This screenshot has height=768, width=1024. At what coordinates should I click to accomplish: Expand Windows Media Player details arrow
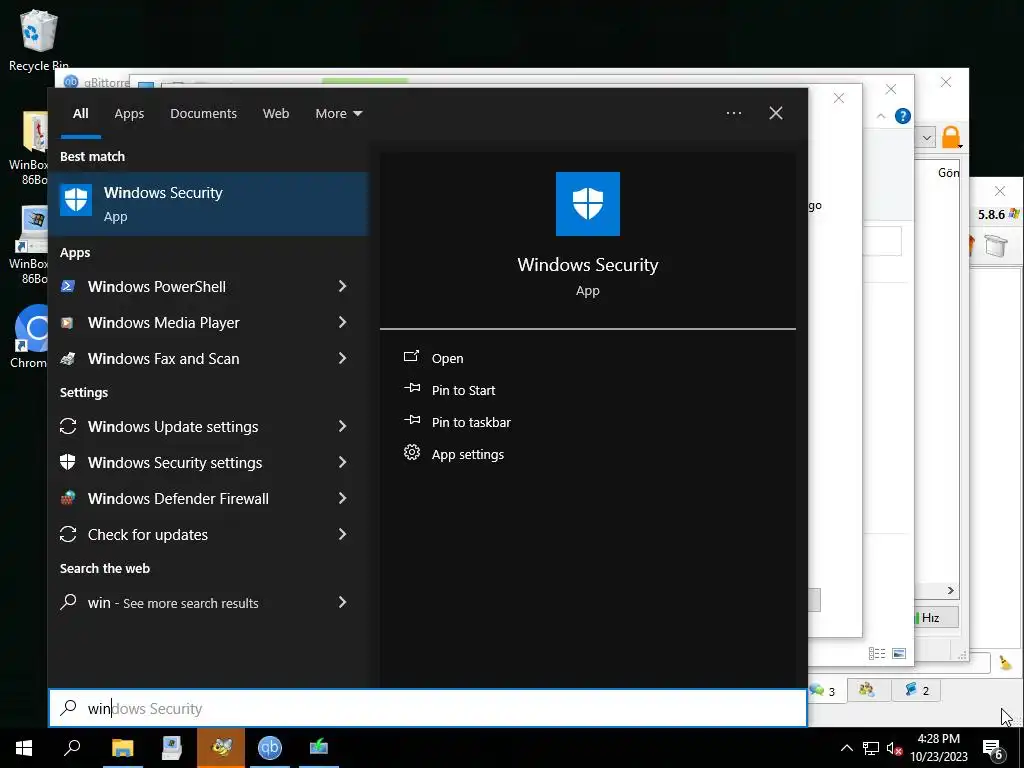point(342,322)
